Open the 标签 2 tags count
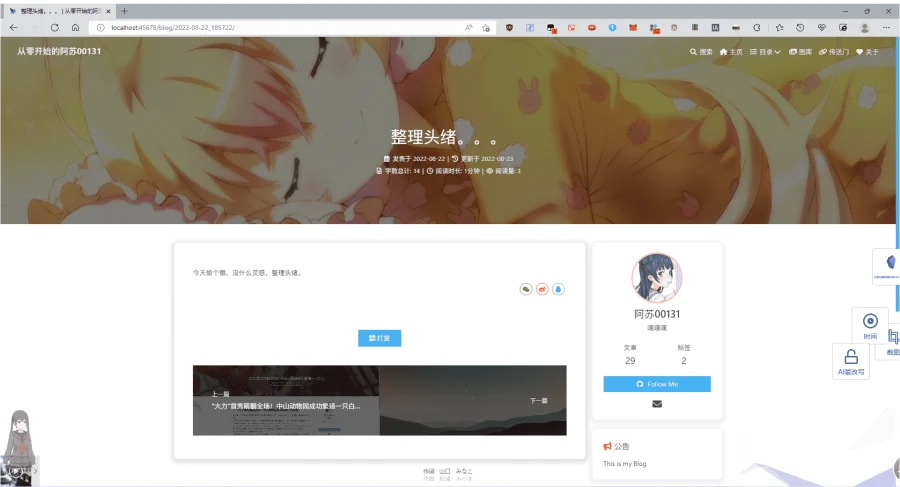Viewport: 900px width, 487px height. 684,354
